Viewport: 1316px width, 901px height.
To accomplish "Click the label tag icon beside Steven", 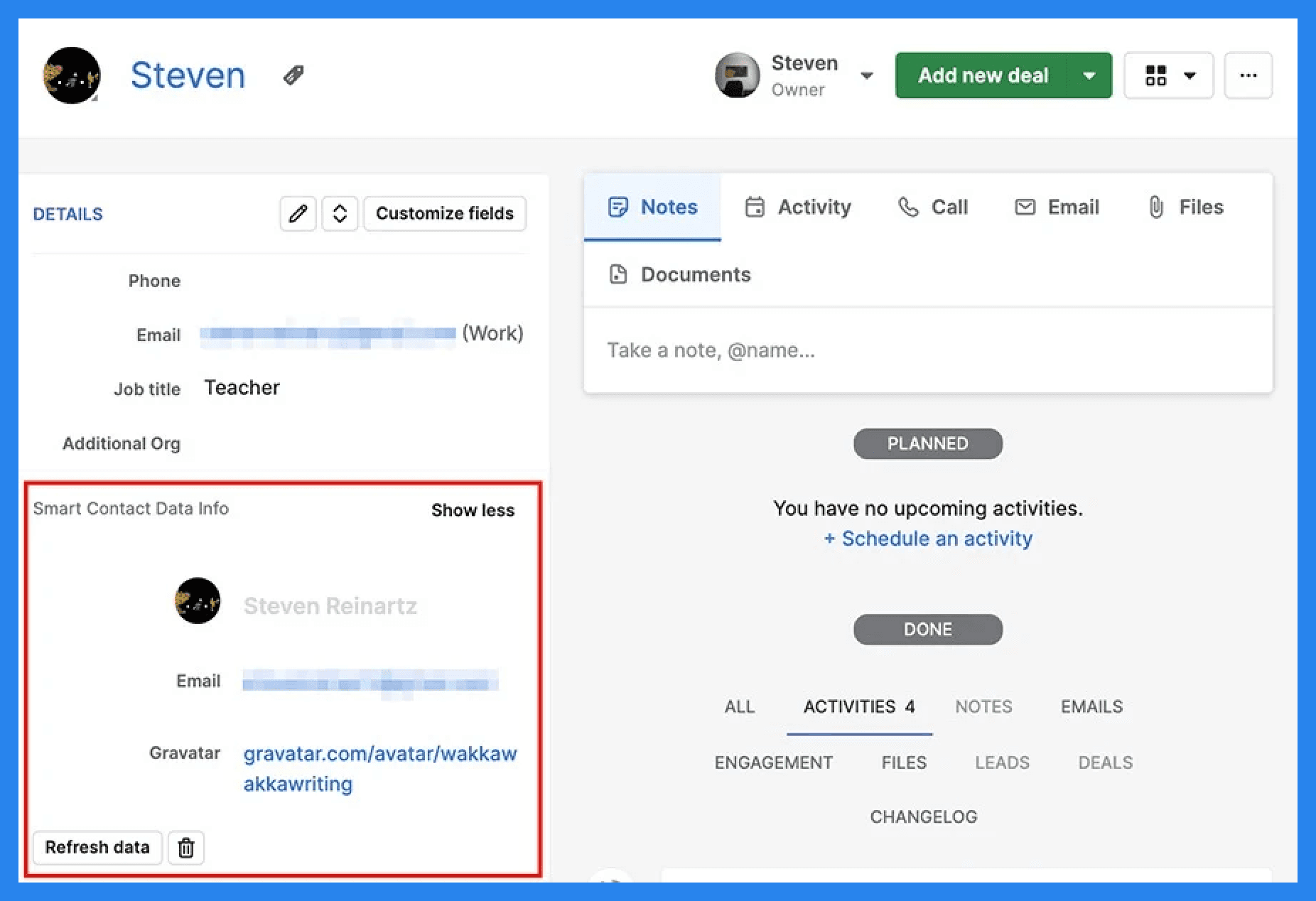I will click(x=293, y=75).
